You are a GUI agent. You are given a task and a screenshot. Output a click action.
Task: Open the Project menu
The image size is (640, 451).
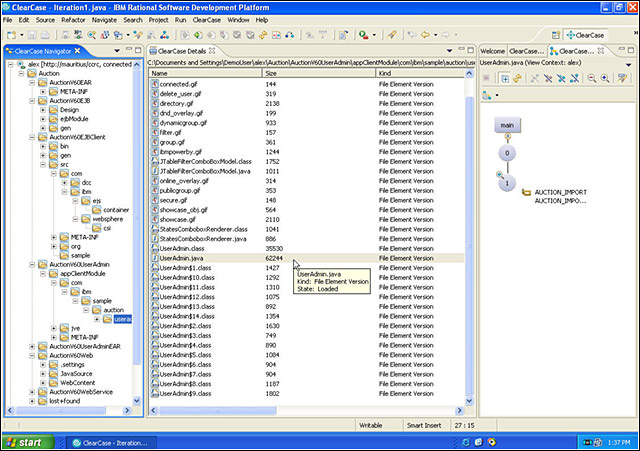(158, 20)
